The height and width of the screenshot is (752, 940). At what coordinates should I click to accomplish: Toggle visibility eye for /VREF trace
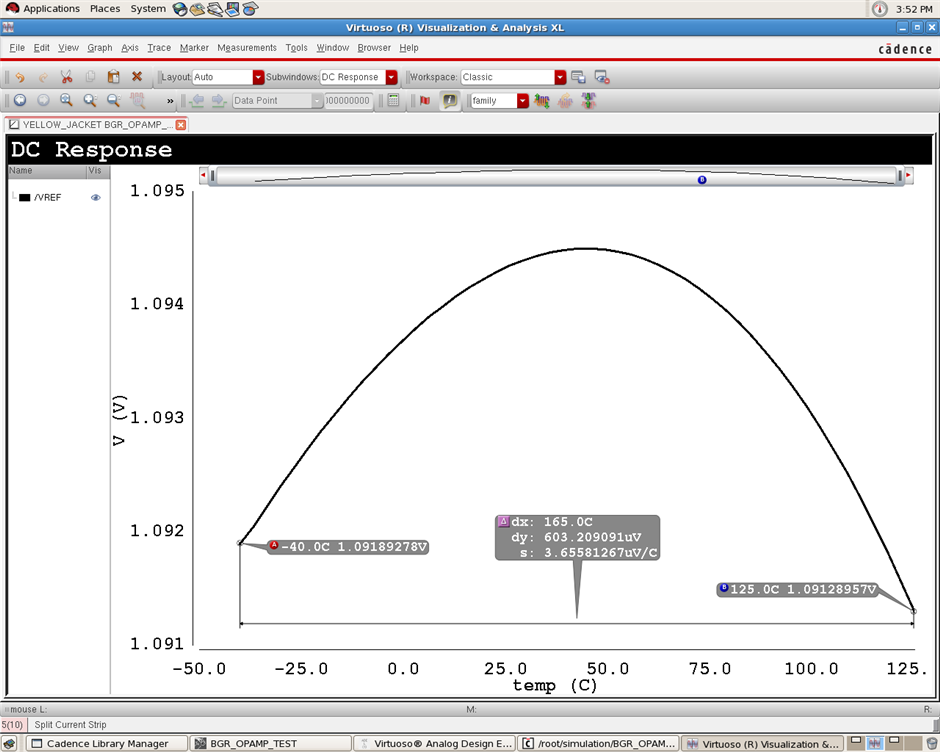tap(96, 198)
